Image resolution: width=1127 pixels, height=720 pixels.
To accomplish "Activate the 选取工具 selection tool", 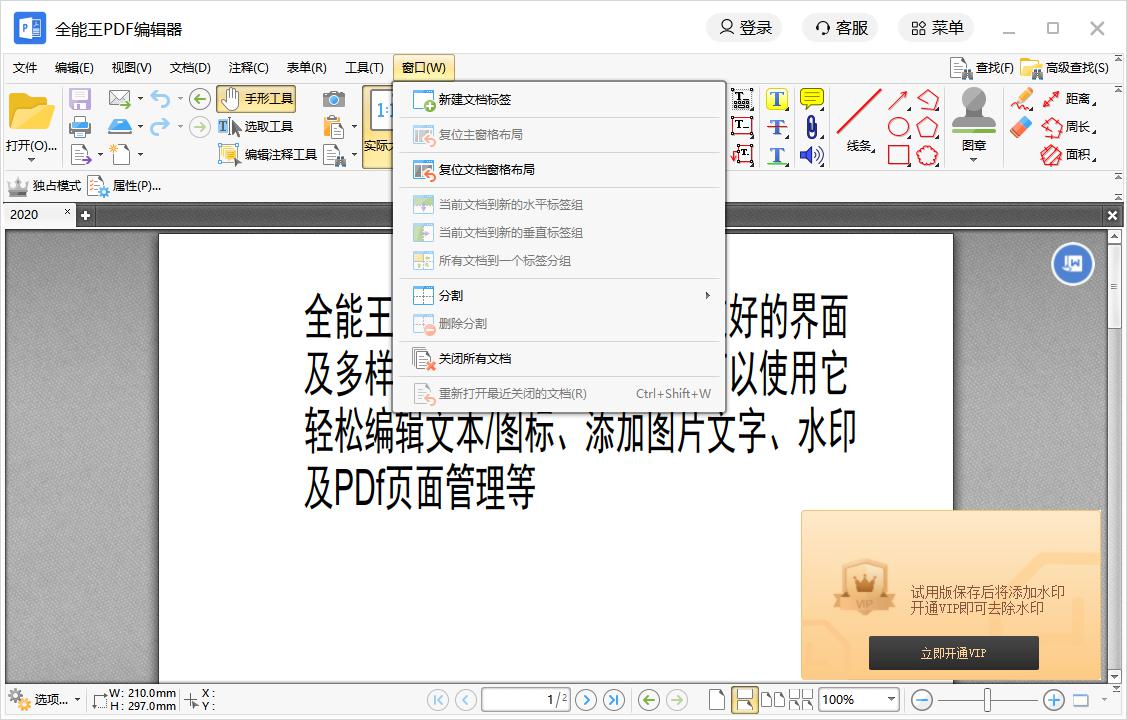I will tap(257, 127).
